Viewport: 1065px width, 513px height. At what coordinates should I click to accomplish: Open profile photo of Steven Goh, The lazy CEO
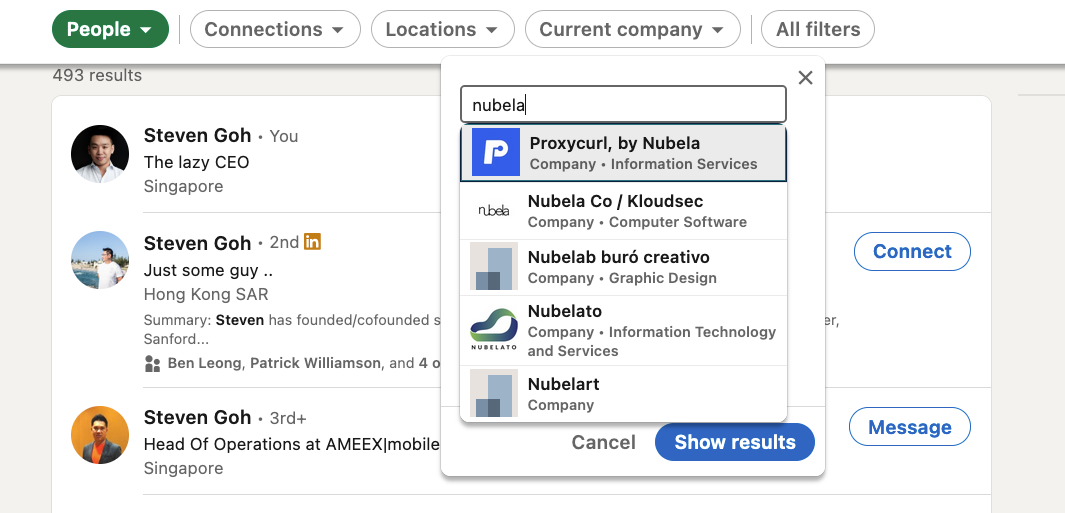coord(100,154)
